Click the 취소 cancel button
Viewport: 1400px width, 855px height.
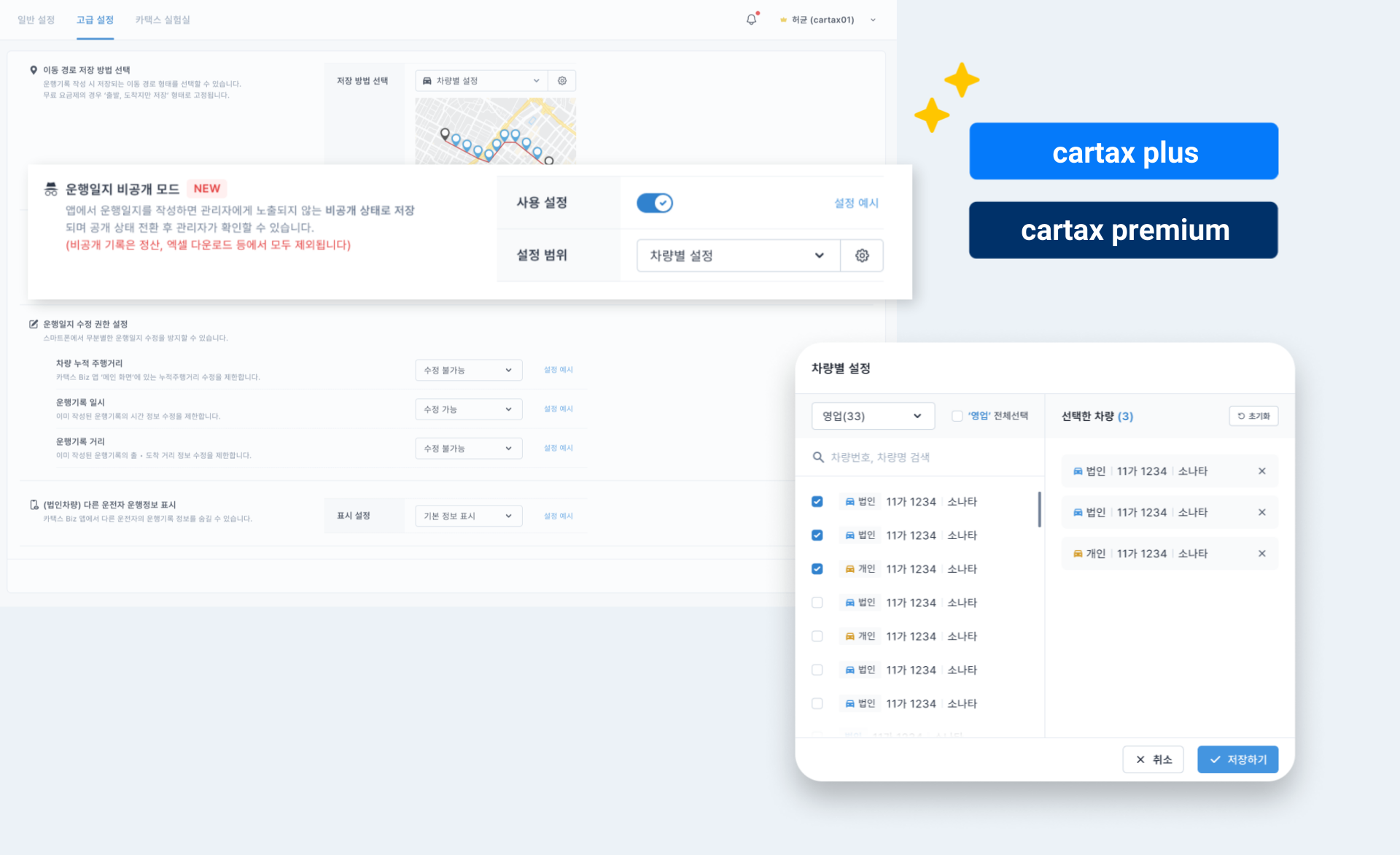coord(1153,759)
